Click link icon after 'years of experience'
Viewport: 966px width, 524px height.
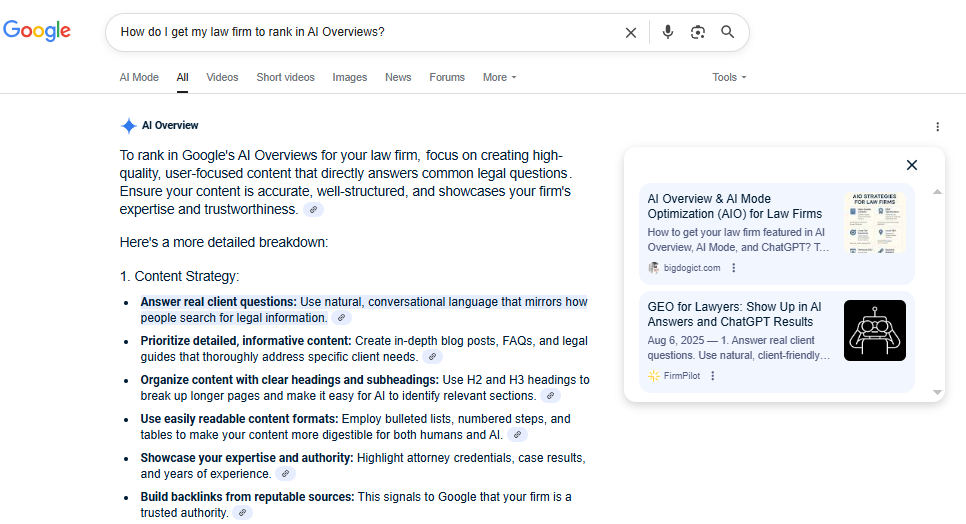click(286, 474)
